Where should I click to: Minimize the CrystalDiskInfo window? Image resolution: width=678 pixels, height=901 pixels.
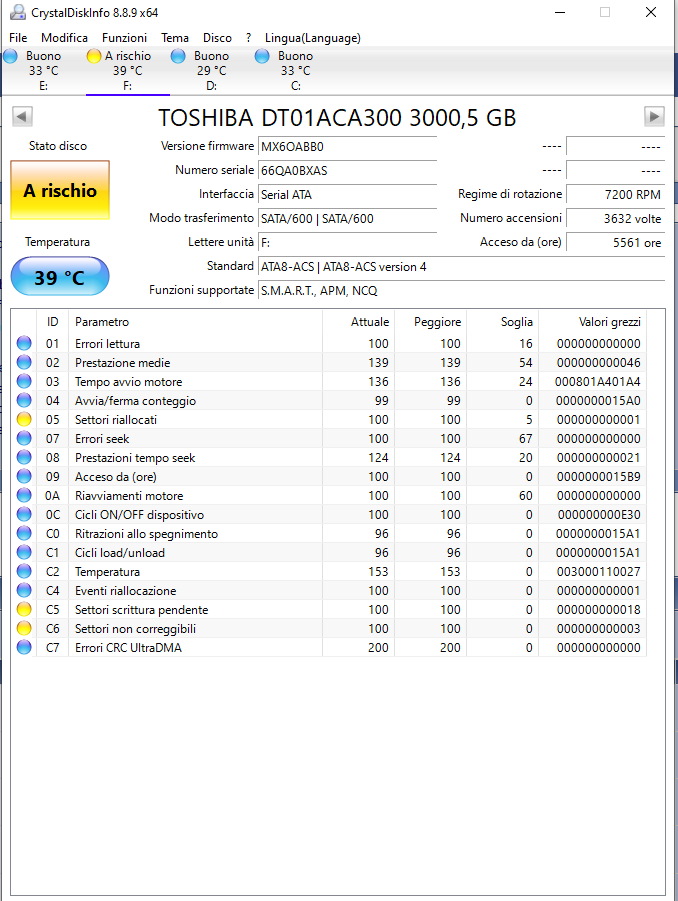coord(560,12)
